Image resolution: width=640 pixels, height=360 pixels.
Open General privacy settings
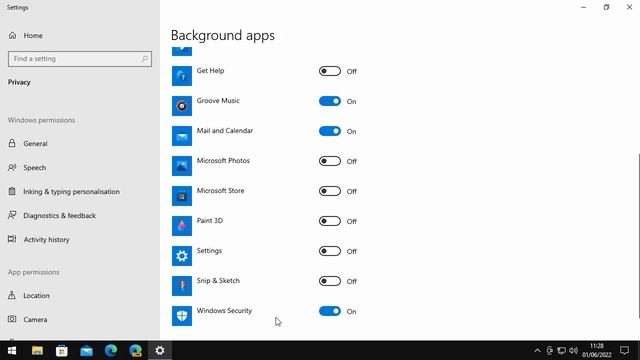[x=80, y=144]
